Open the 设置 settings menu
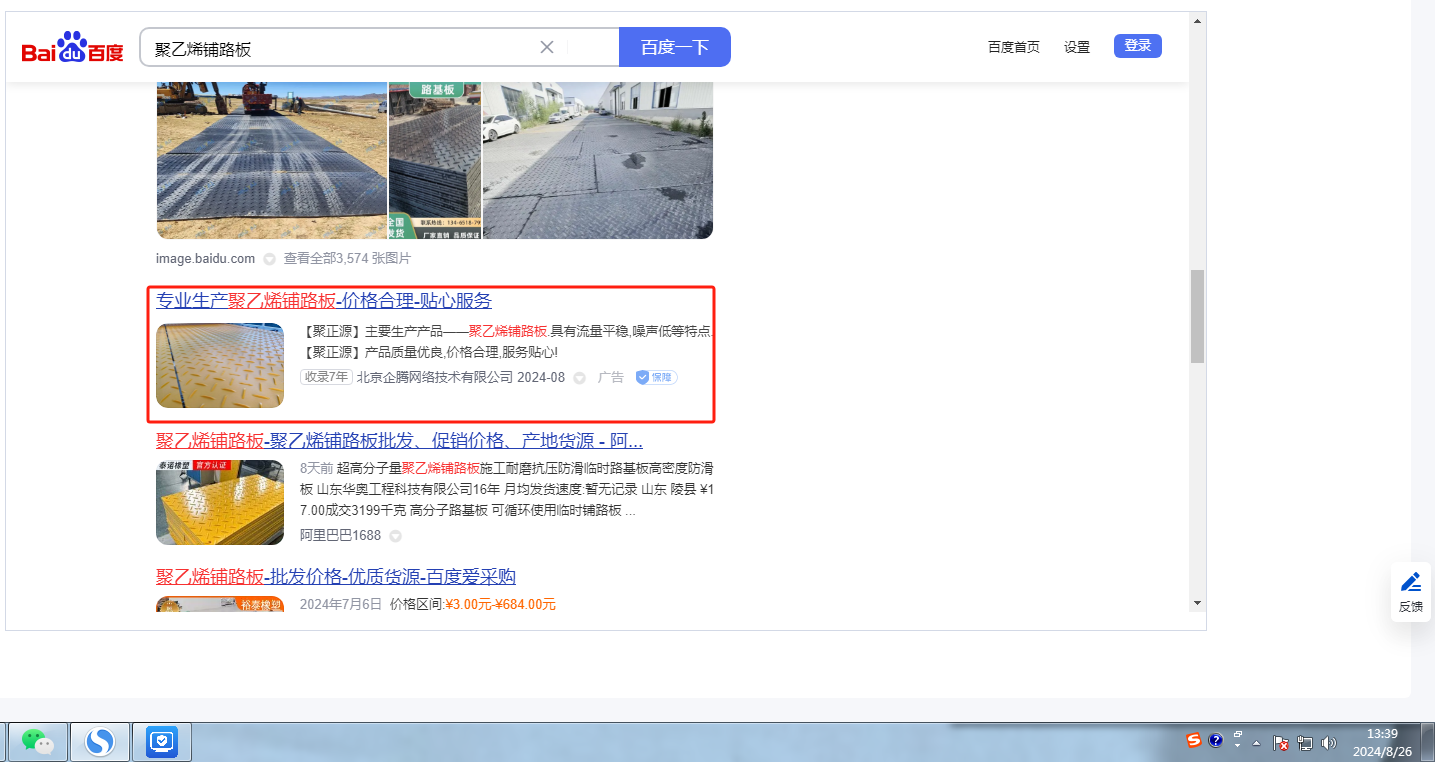This screenshot has height=762, width=1435. click(1077, 47)
